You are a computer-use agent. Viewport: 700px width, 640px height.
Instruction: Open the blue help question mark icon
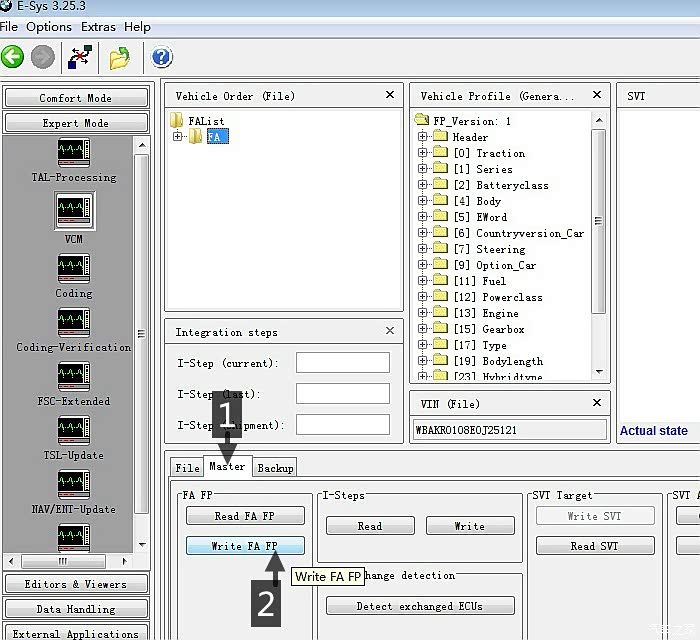(162, 57)
